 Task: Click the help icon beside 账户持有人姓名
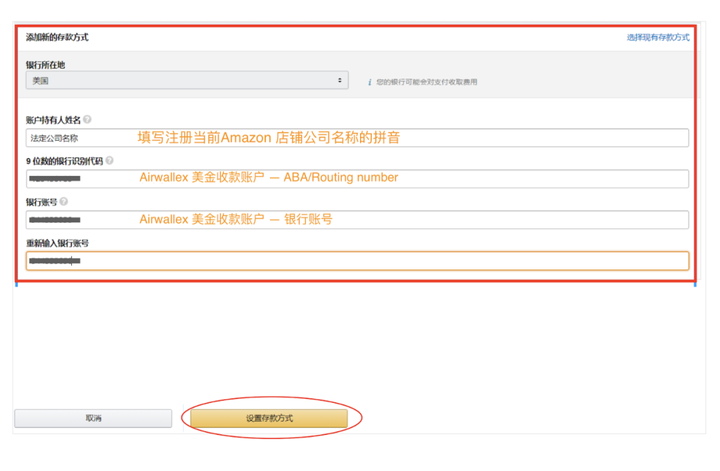click(87, 119)
